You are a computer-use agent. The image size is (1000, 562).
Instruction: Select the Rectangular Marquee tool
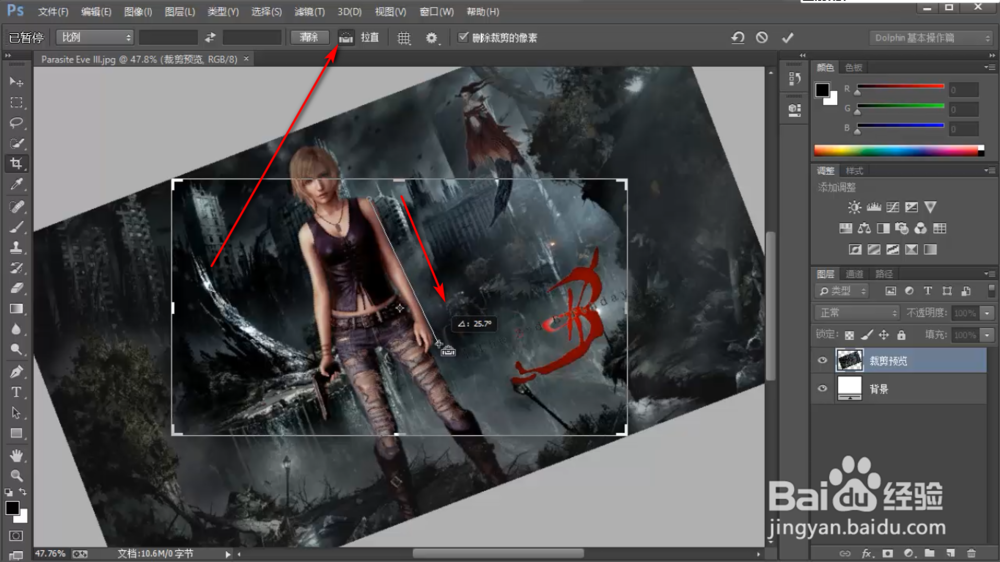(16, 103)
